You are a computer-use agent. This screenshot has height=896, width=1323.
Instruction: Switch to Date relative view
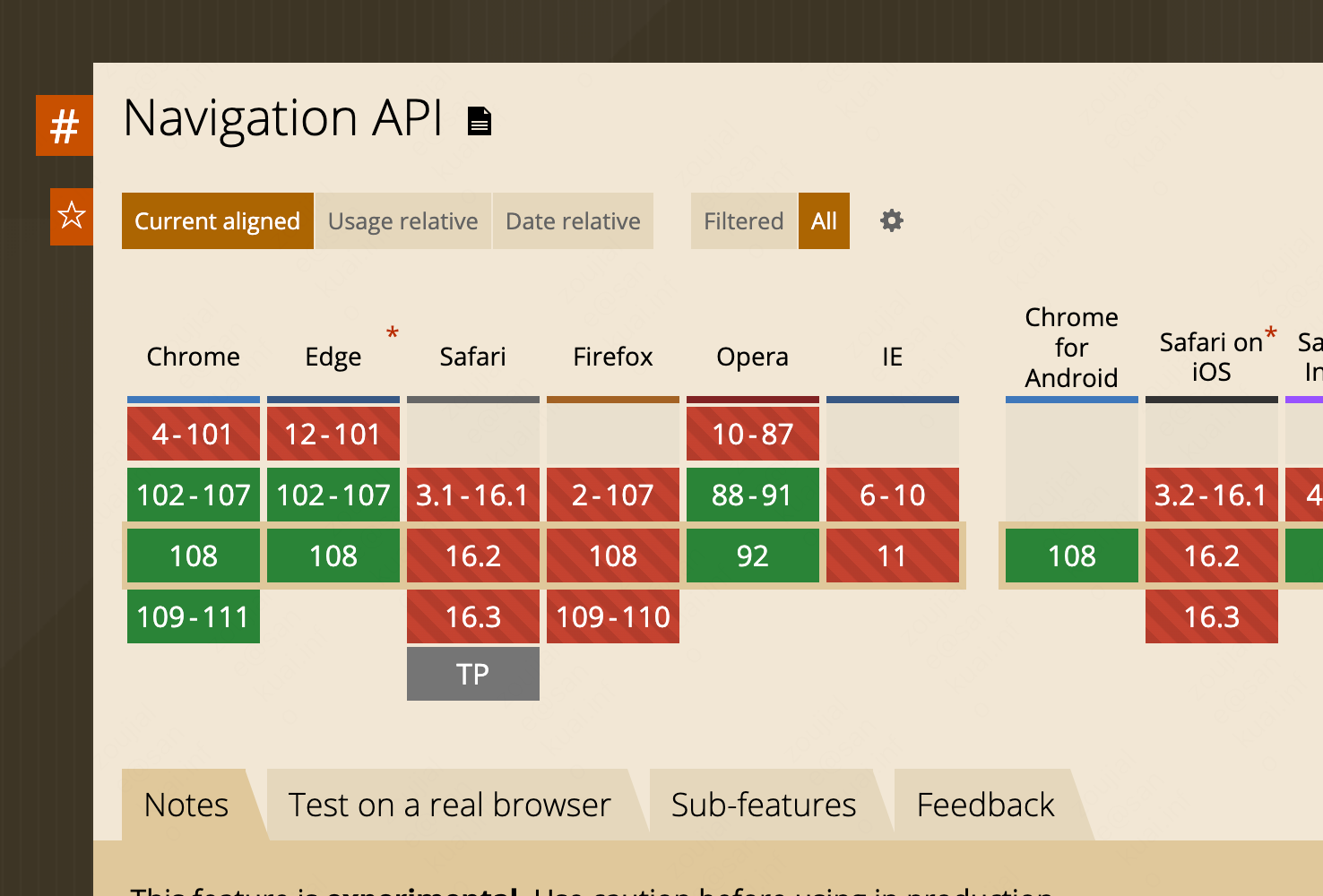[573, 220]
